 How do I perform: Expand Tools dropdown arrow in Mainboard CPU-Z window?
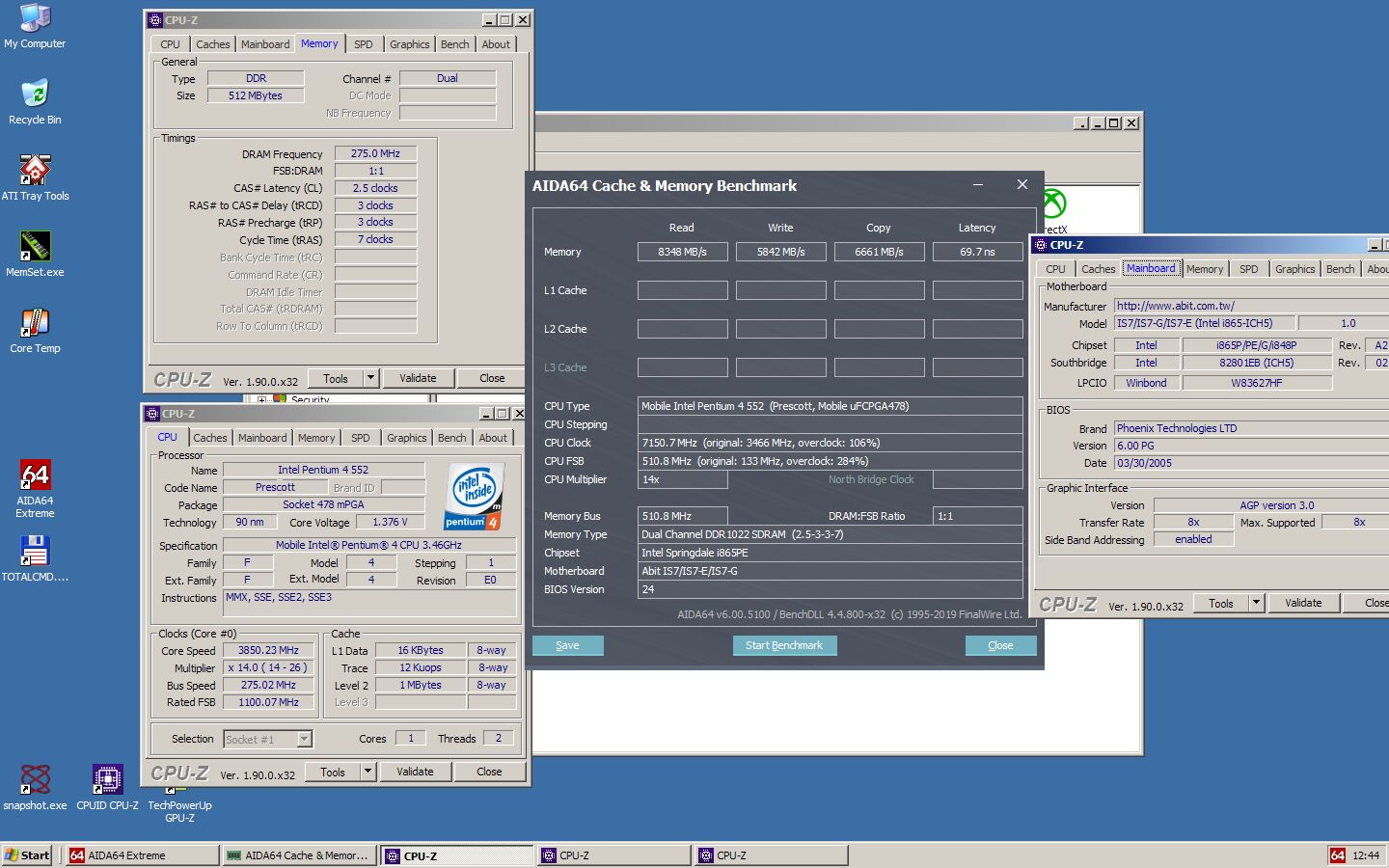pos(1256,604)
